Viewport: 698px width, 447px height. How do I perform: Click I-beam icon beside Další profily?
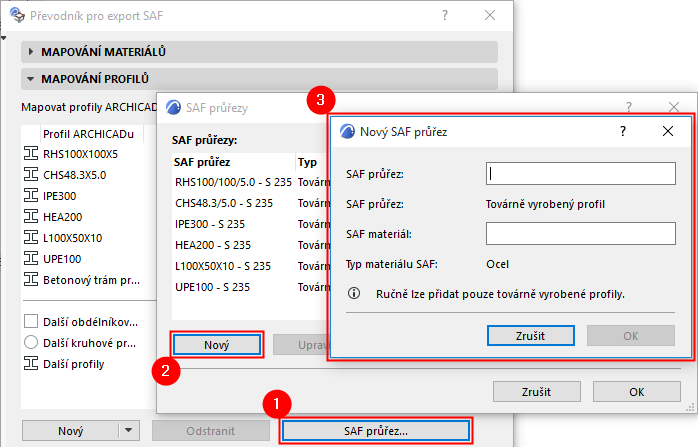click(x=31, y=364)
